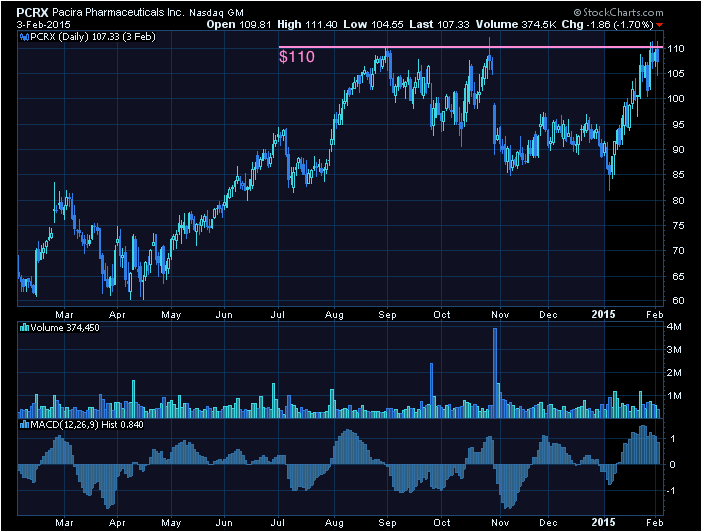Select the Last 107.33 quote value
Image resolution: width=702 pixels, height=532 pixels.
pos(439,25)
